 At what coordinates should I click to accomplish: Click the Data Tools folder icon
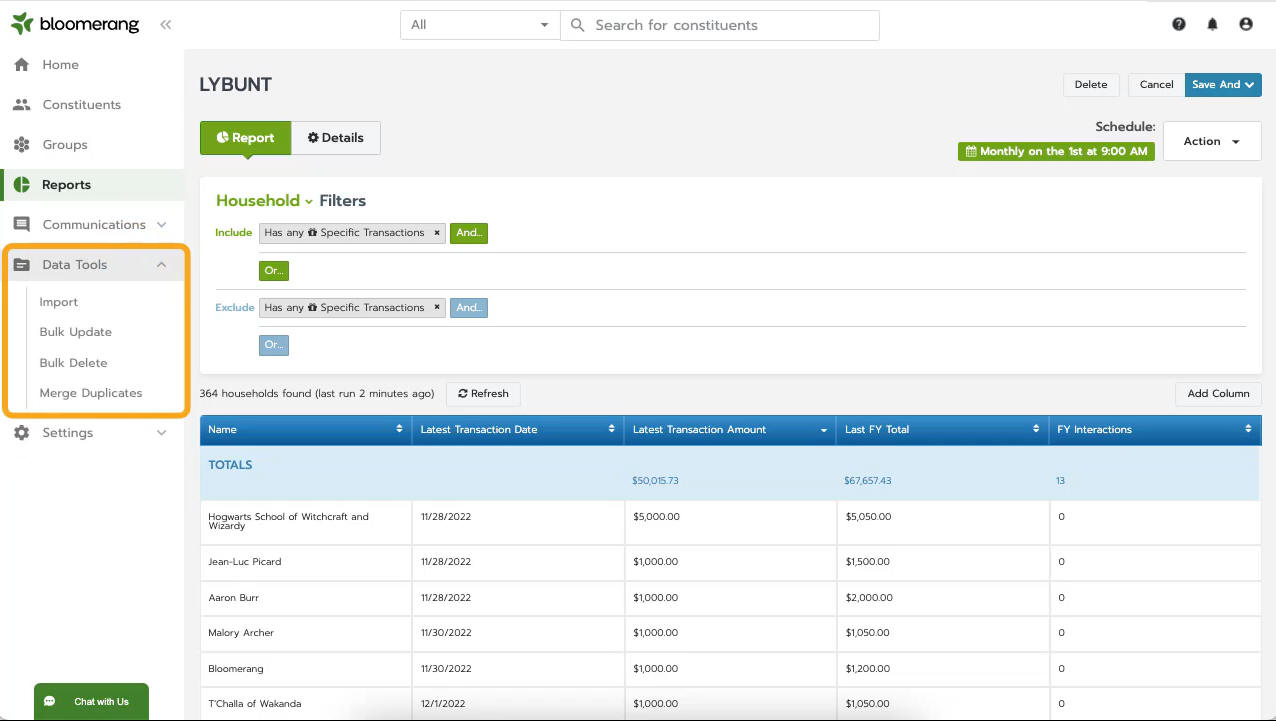21,265
